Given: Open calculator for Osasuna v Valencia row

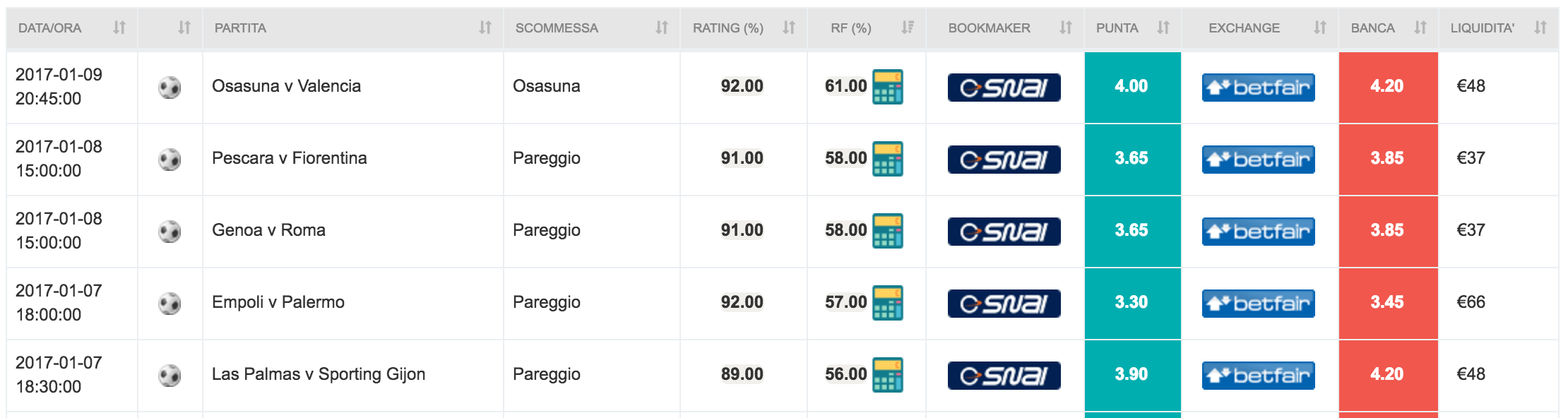Looking at the screenshot, I should [888, 87].
